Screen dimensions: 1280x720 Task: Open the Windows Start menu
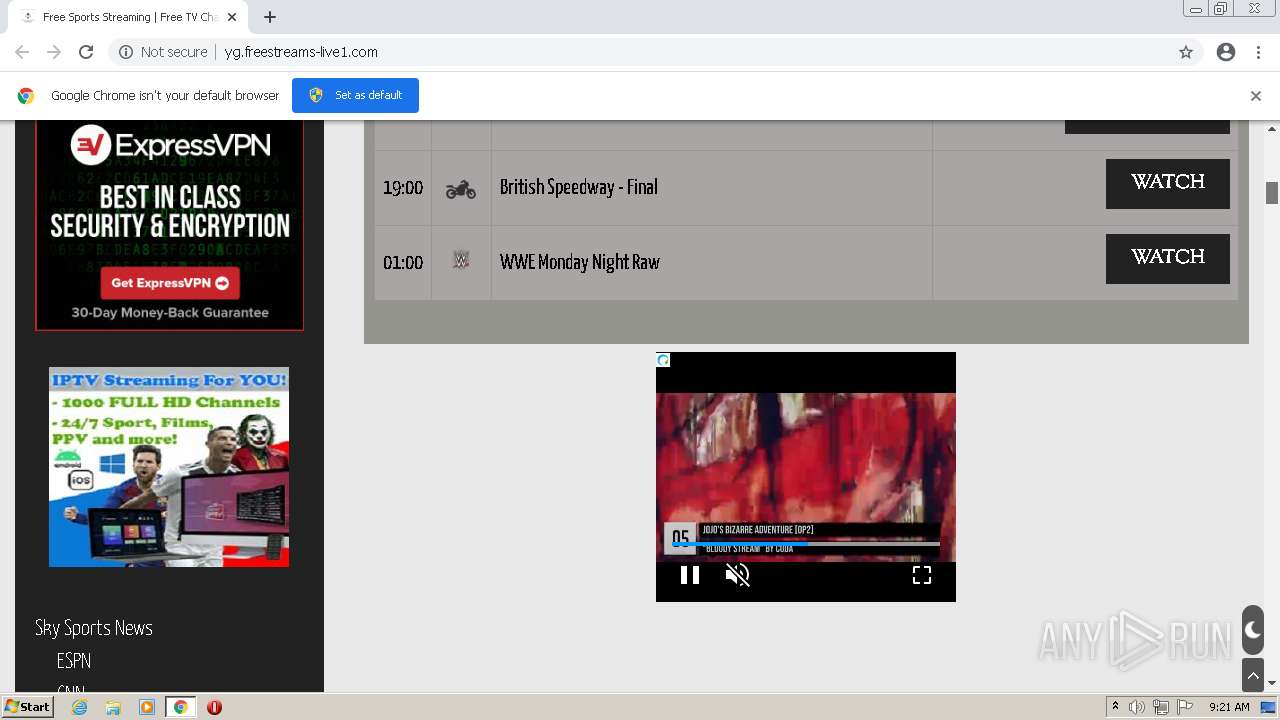tap(27, 707)
